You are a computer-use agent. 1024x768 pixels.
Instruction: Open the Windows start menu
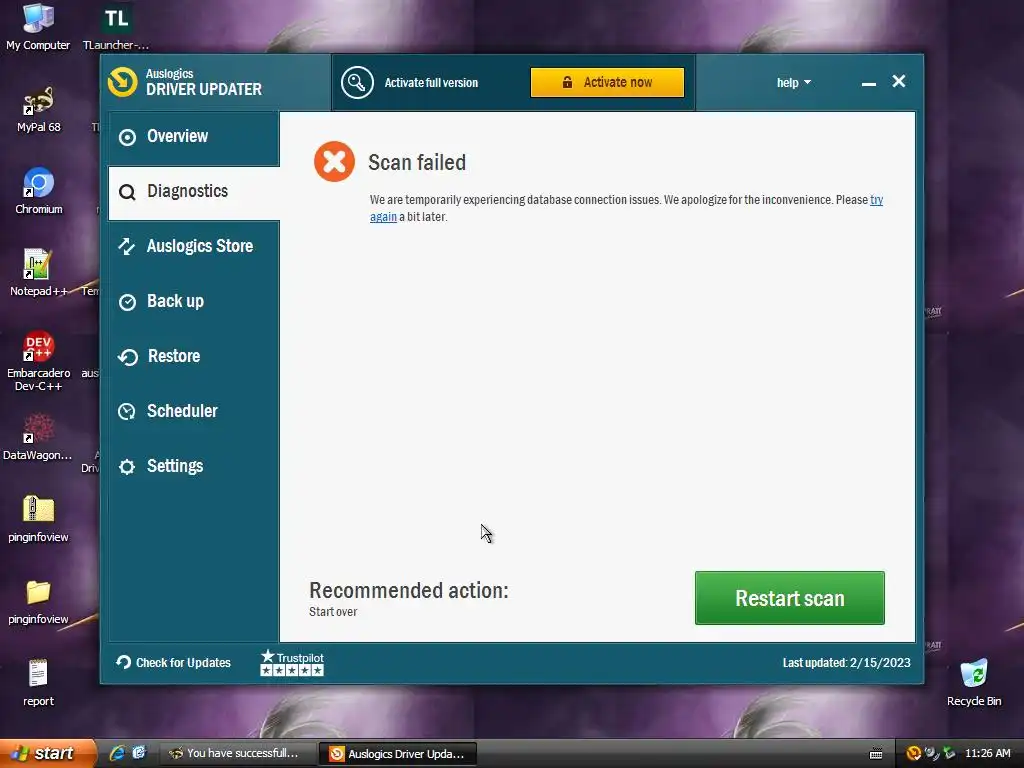[x=48, y=753]
